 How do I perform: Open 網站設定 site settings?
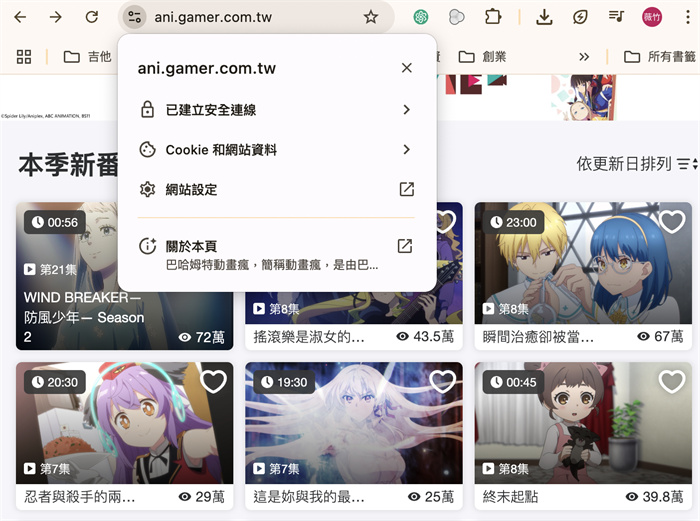click(276, 190)
